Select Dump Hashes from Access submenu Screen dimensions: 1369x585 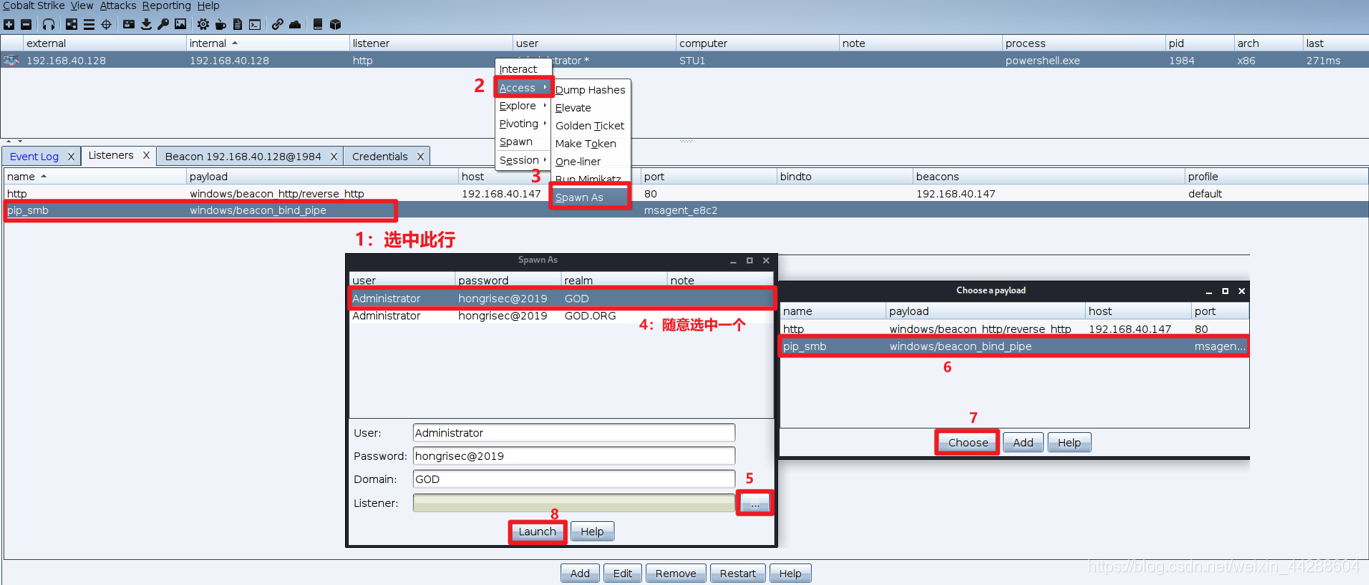click(591, 89)
